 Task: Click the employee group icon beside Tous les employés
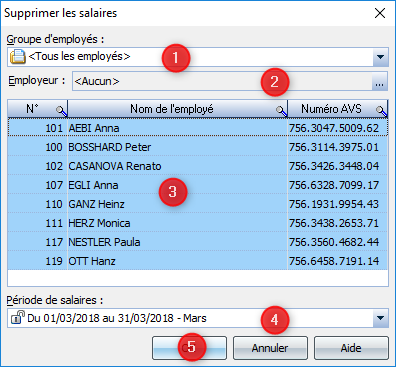tap(18, 57)
